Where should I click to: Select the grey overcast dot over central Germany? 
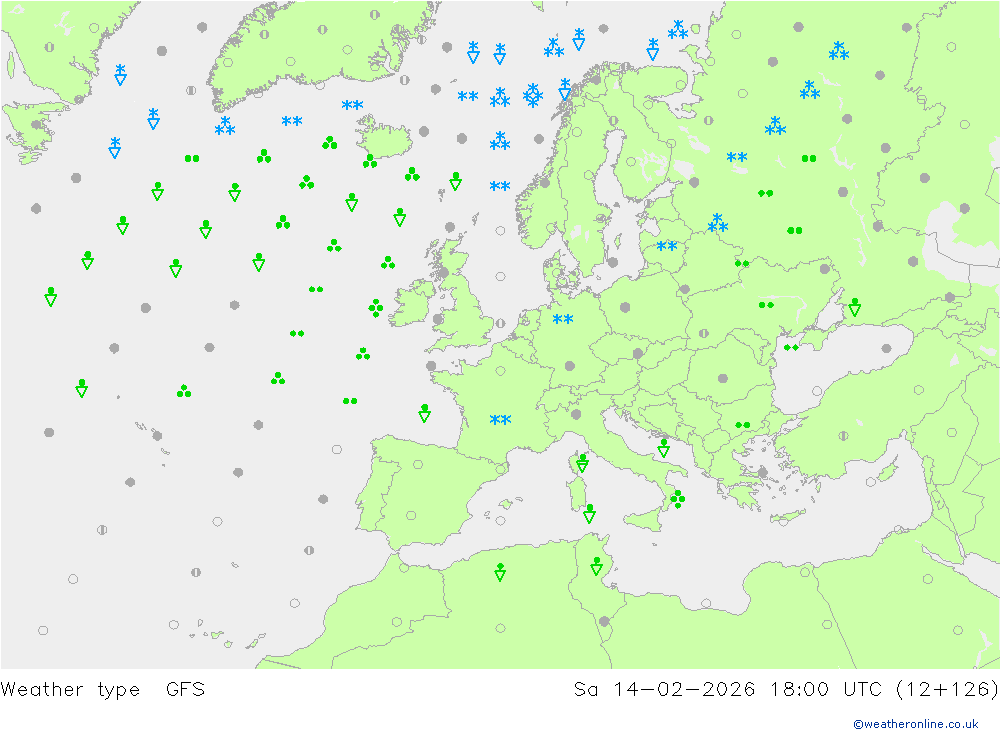click(570, 366)
